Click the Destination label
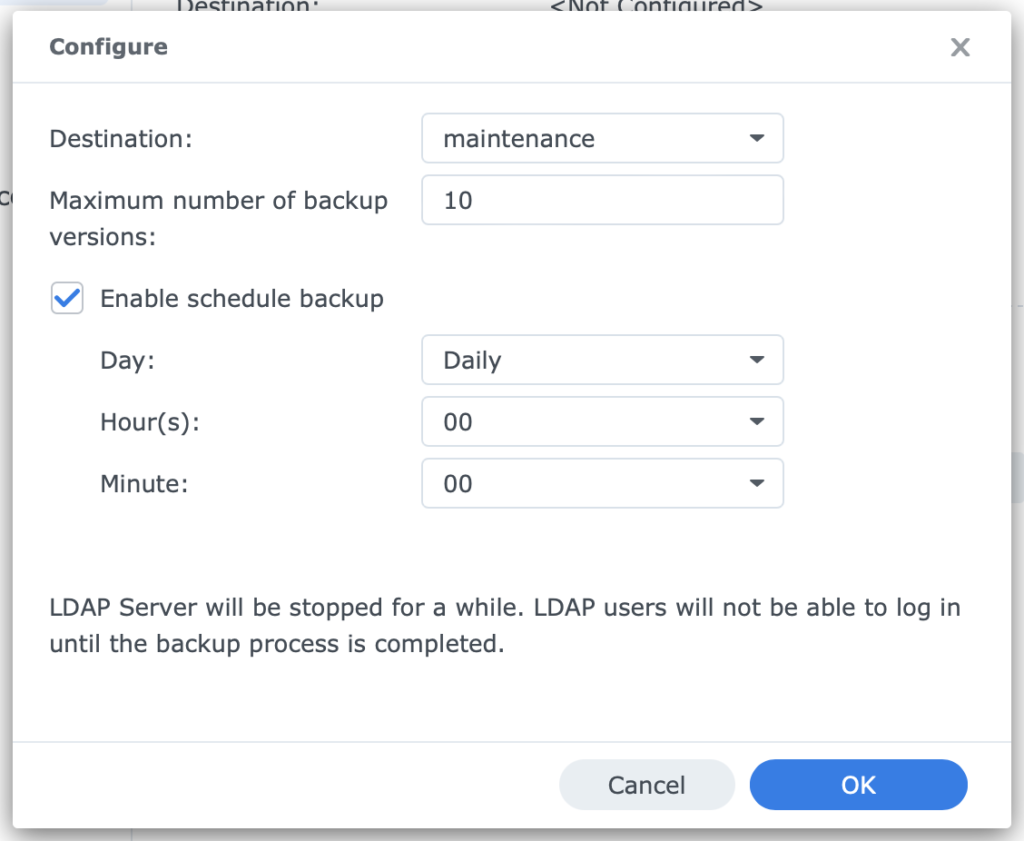 click(x=120, y=138)
